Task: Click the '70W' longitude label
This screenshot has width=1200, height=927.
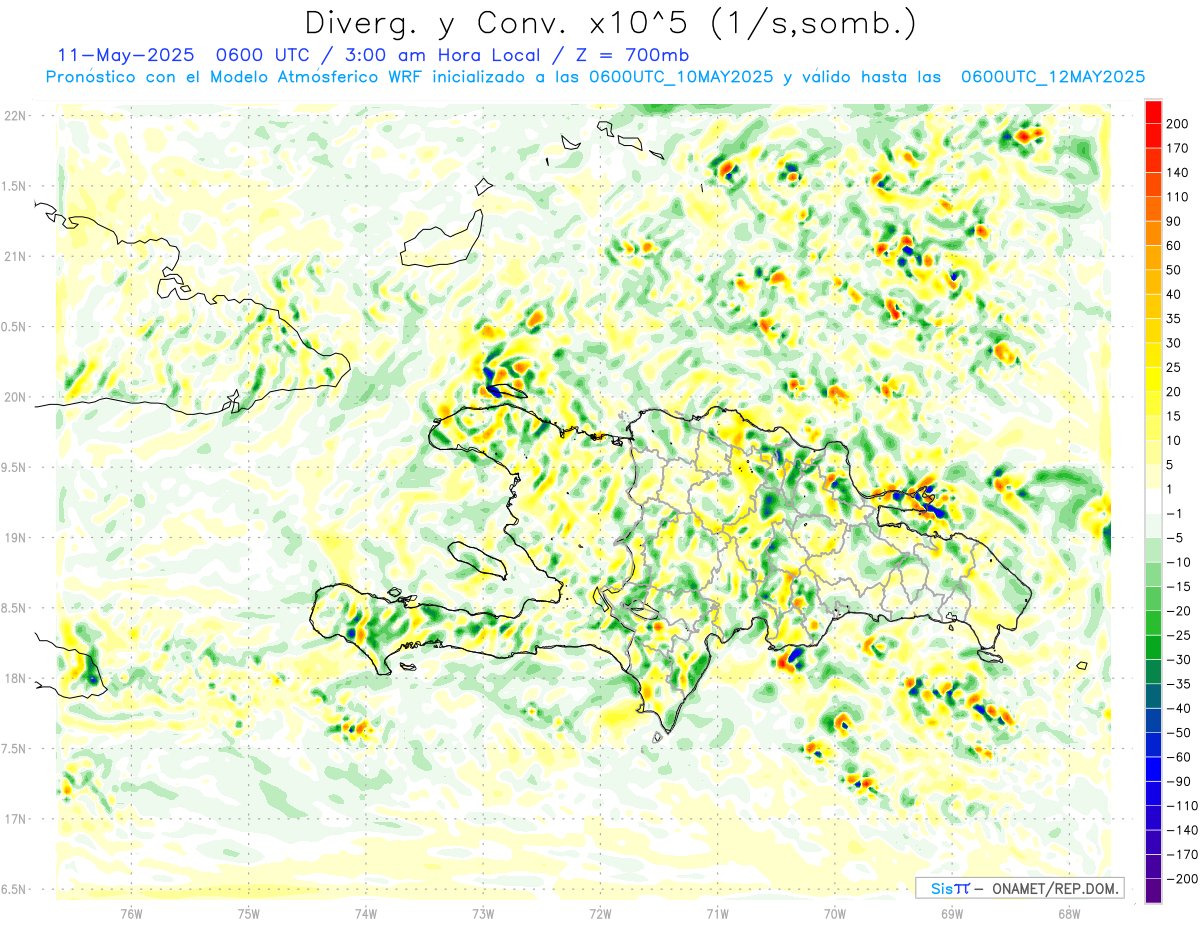Action: [835, 915]
